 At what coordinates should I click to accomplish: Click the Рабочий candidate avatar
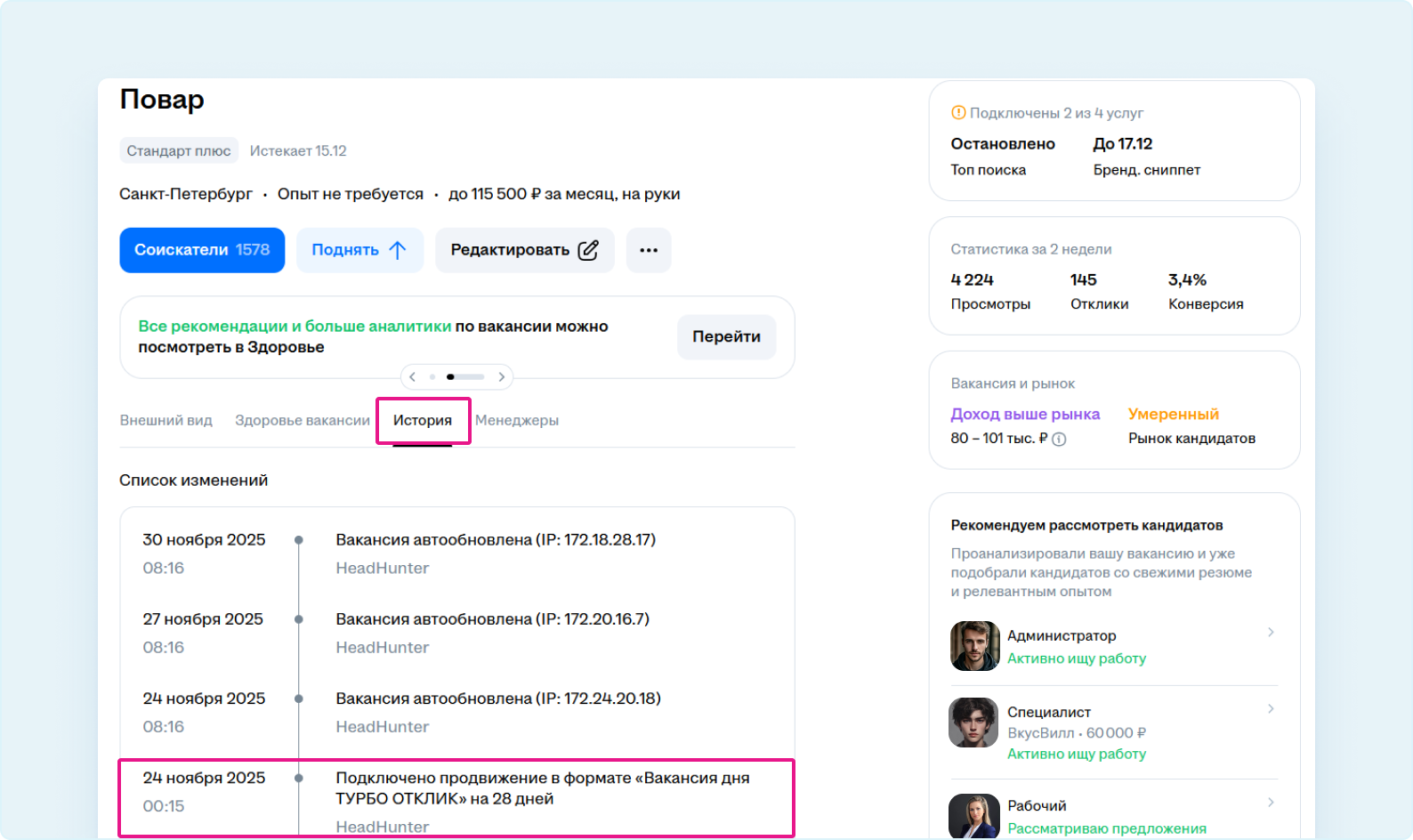point(973,816)
